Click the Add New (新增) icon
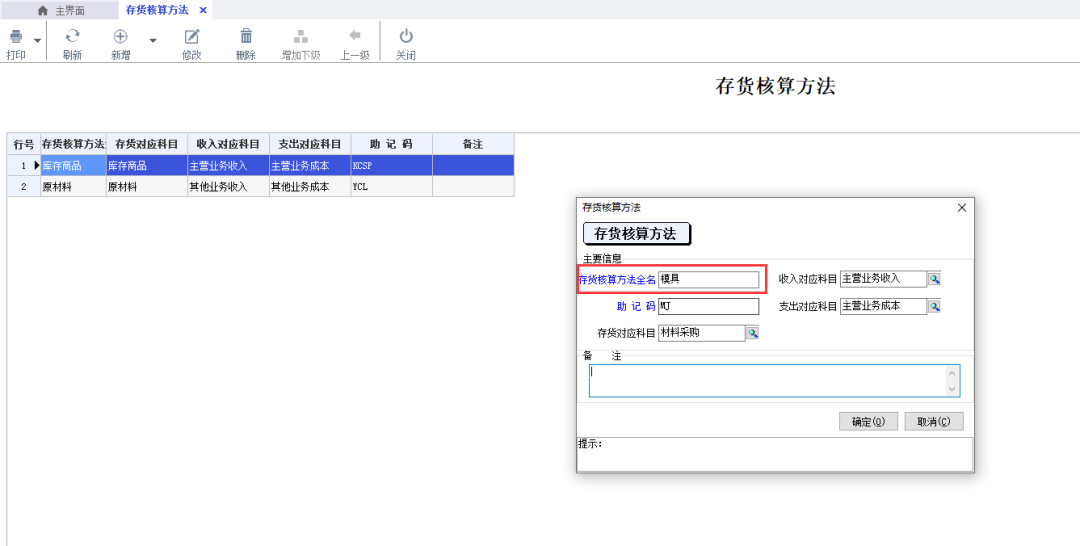The image size is (1080, 546). [x=120, y=37]
